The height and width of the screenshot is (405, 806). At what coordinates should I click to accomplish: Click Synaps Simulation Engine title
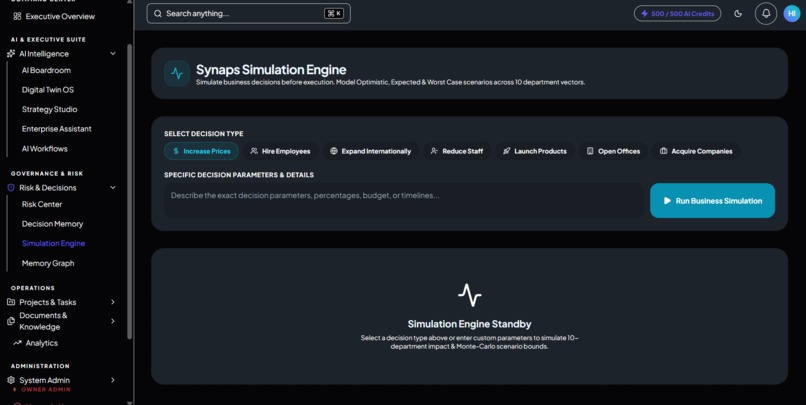pyautogui.click(x=271, y=69)
